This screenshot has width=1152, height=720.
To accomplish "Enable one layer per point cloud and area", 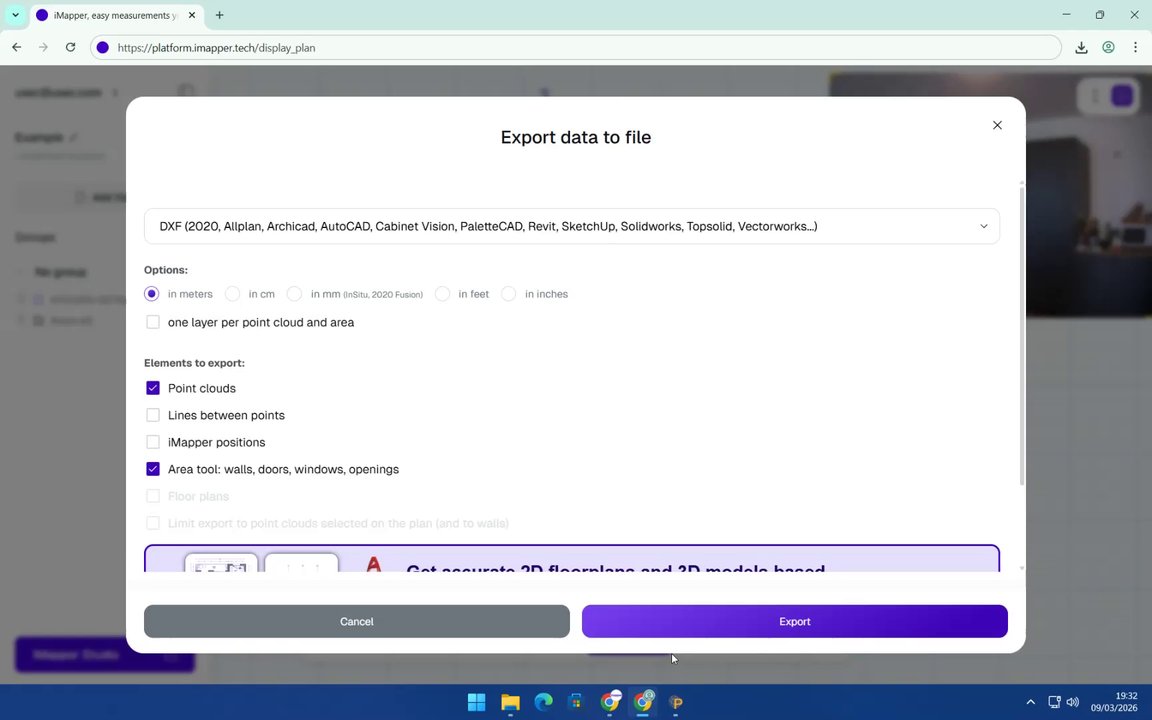I will (153, 322).
